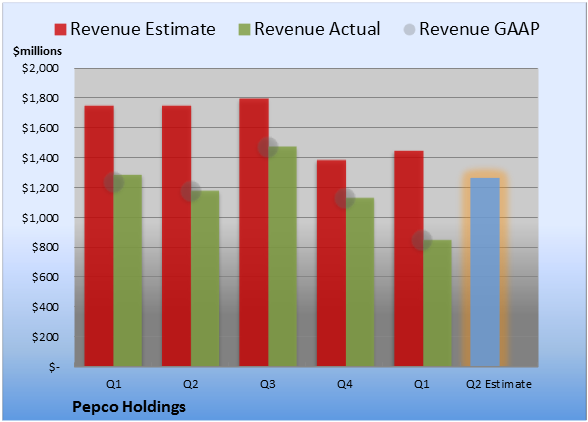Click the 'Pepco Holdings' chart title
The image size is (588, 422).
[x=129, y=407]
